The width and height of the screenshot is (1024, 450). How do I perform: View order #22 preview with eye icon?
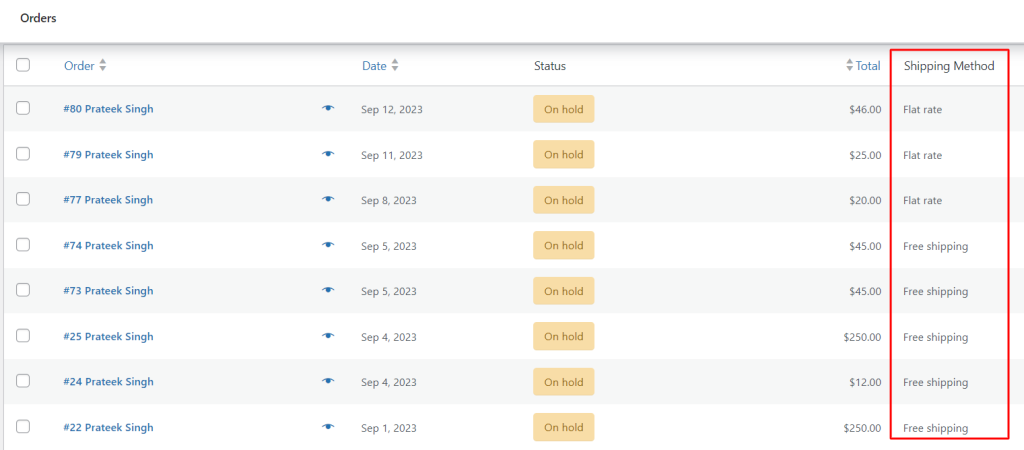point(328,426)
